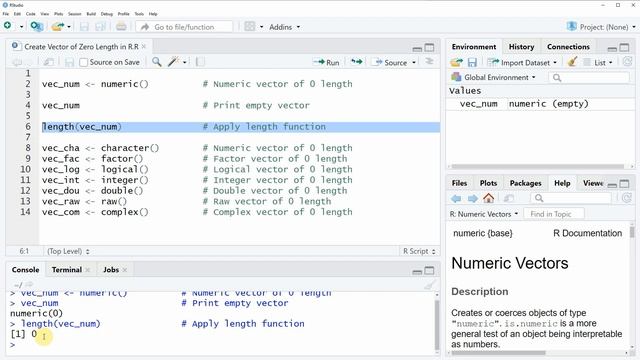Screen dimensions: 640x360
Task: Expand the Import Dataset dropdown
Action: tap(555, 63)
